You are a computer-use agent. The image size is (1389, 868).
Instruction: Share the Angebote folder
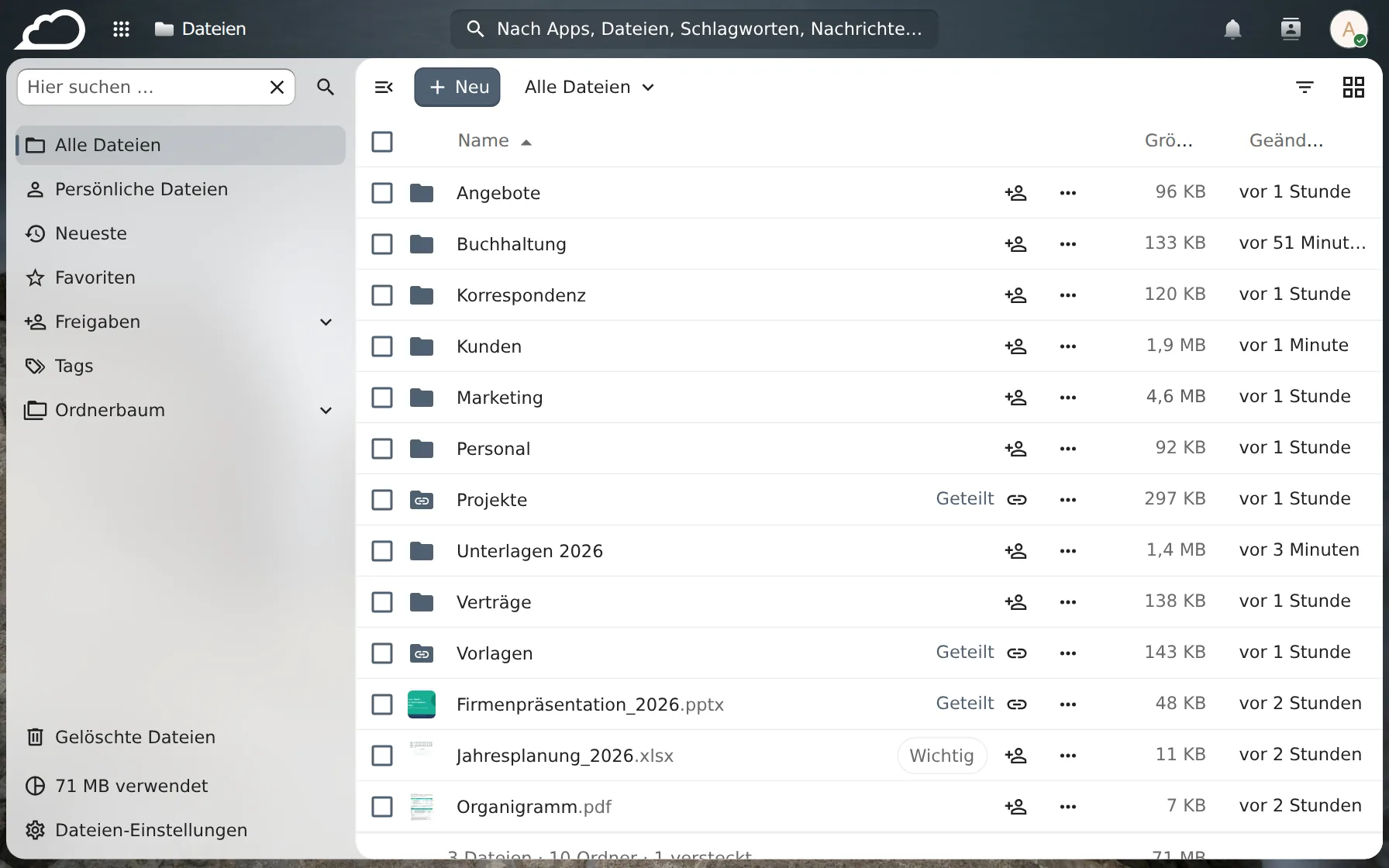pyautogui.click(x=1015, y=193)
